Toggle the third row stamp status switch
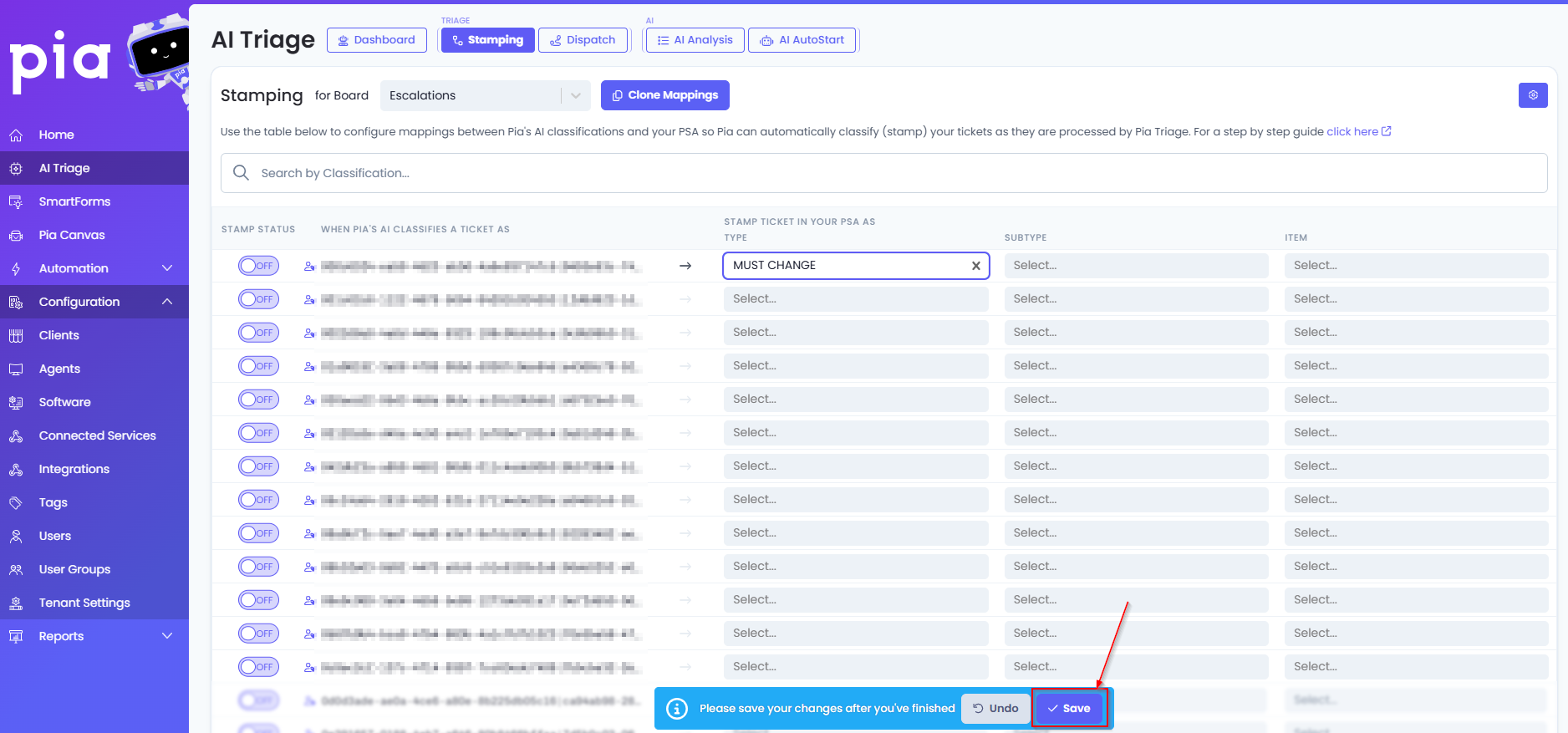The image size is (1568, 733). point(258,333)
